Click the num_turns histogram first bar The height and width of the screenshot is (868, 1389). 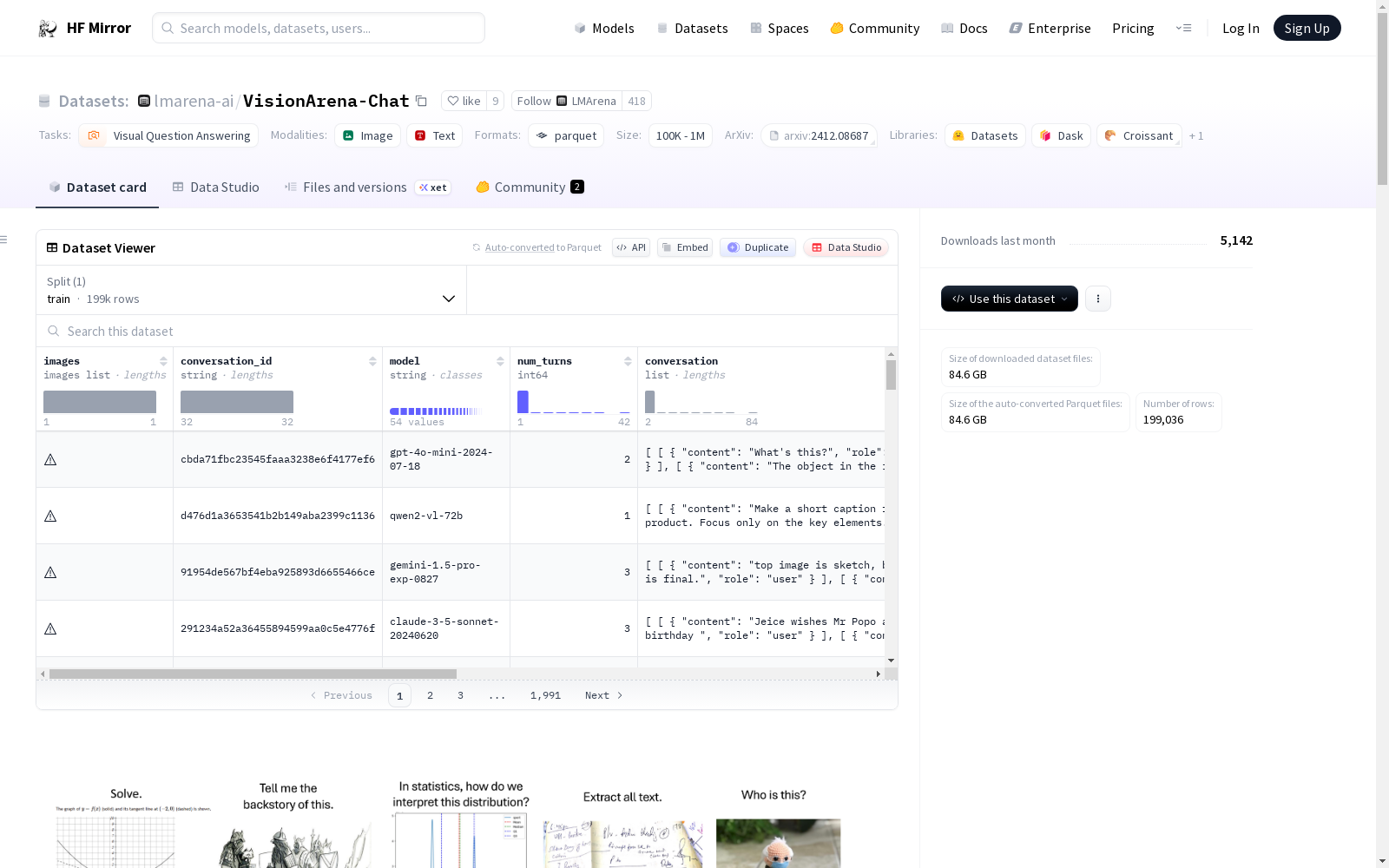tap(523, 402)
